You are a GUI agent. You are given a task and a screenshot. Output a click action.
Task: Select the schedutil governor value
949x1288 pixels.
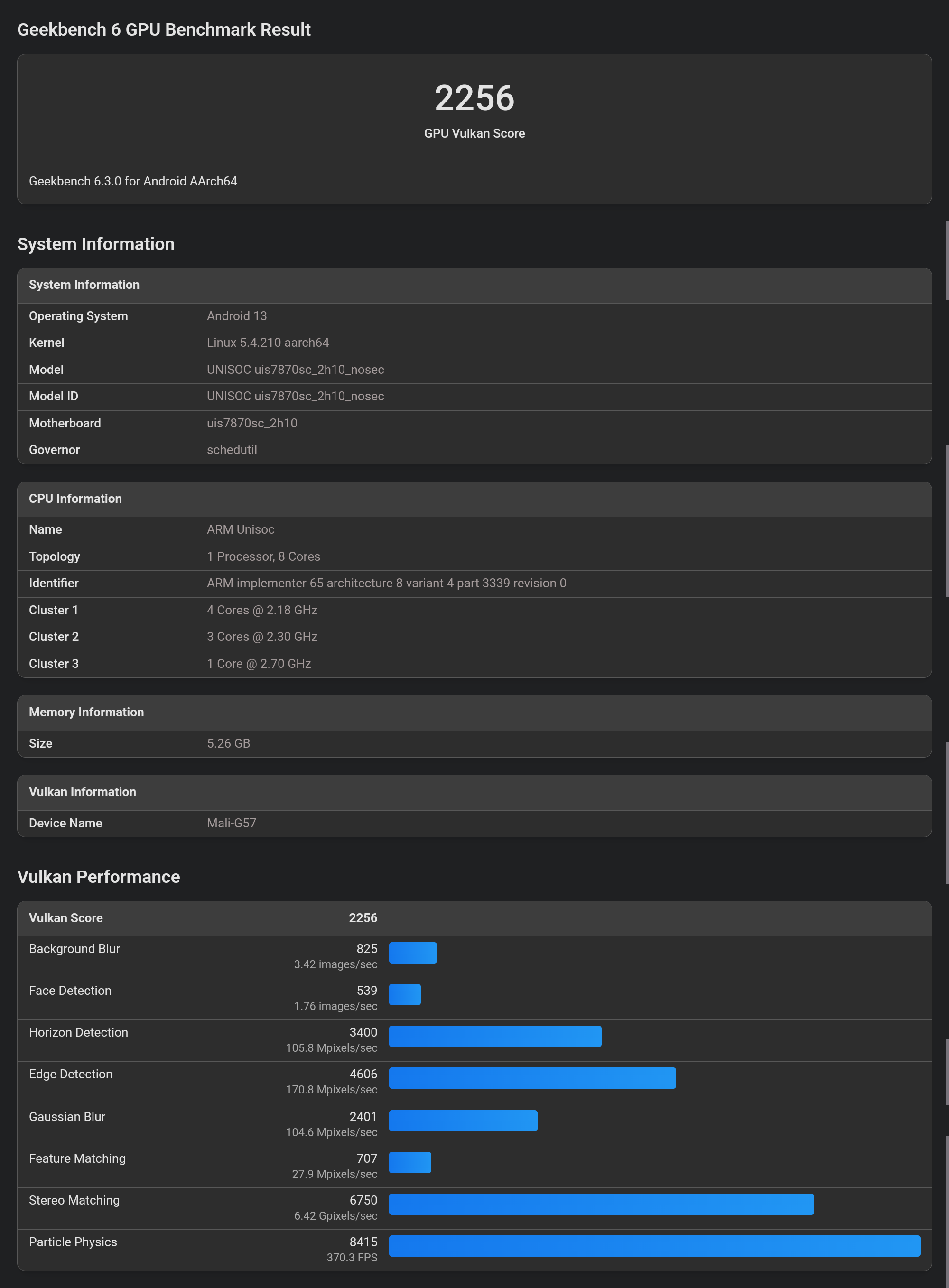[x=232, y=450]
